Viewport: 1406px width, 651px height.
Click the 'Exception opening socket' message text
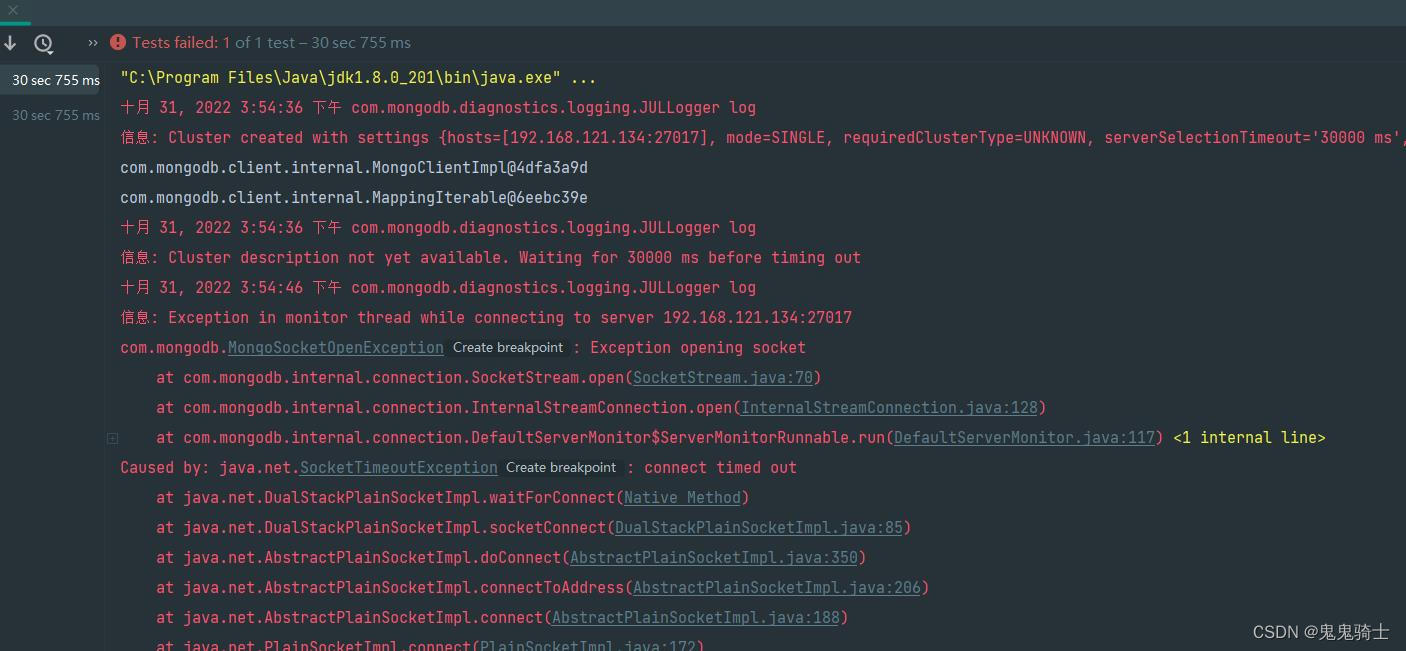(698, 348)
